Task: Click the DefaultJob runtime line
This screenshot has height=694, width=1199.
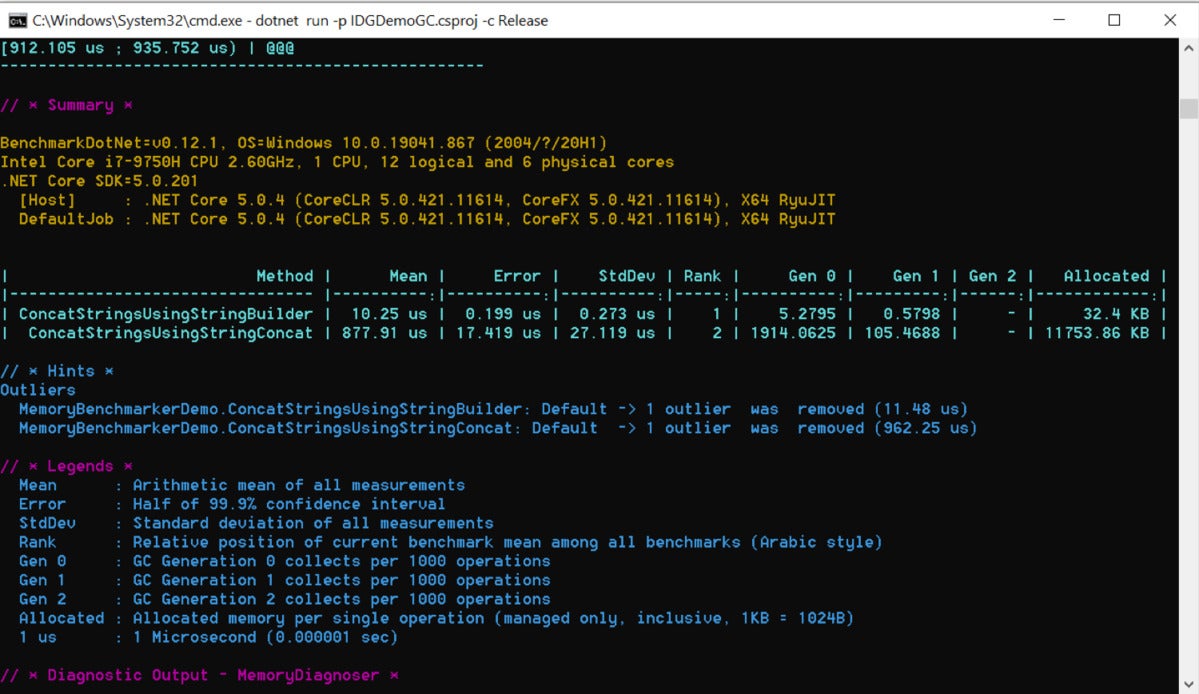Action: click(427, 219)
